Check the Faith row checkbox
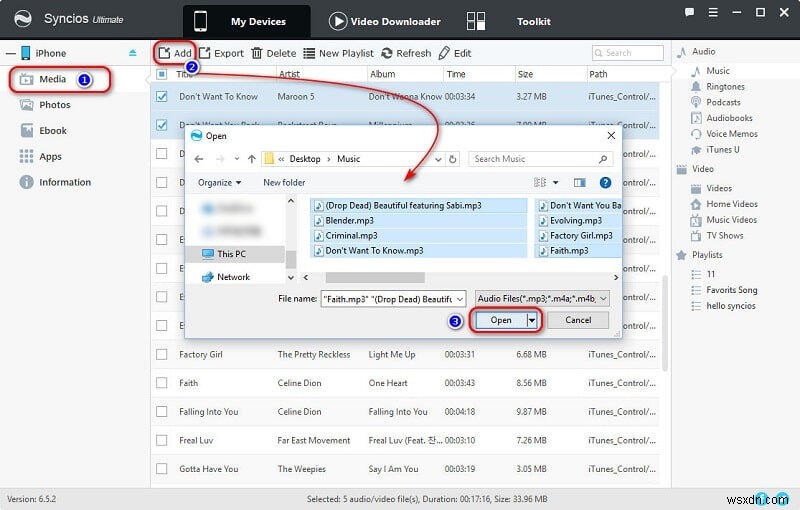The image size is (800, 510). (x=162, y=383)
